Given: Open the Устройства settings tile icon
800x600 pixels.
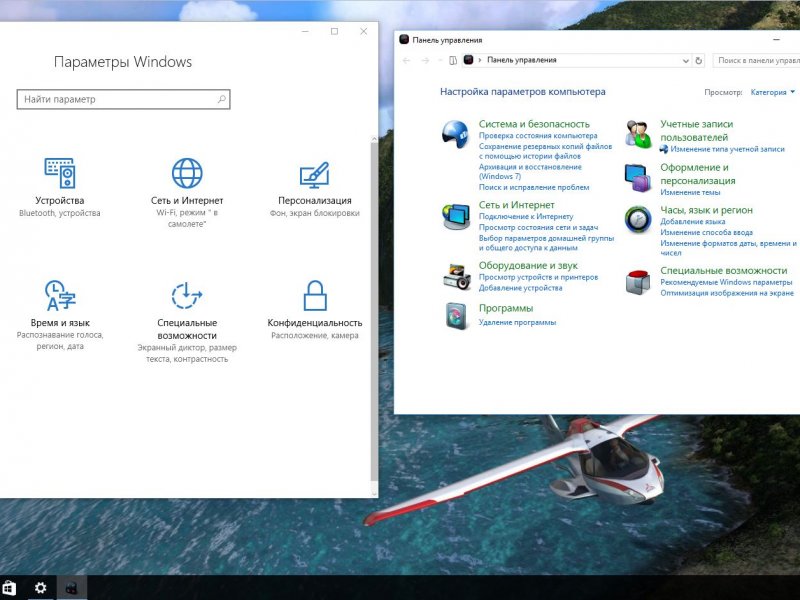Looking at the screenshot, I should coord(60,173).
